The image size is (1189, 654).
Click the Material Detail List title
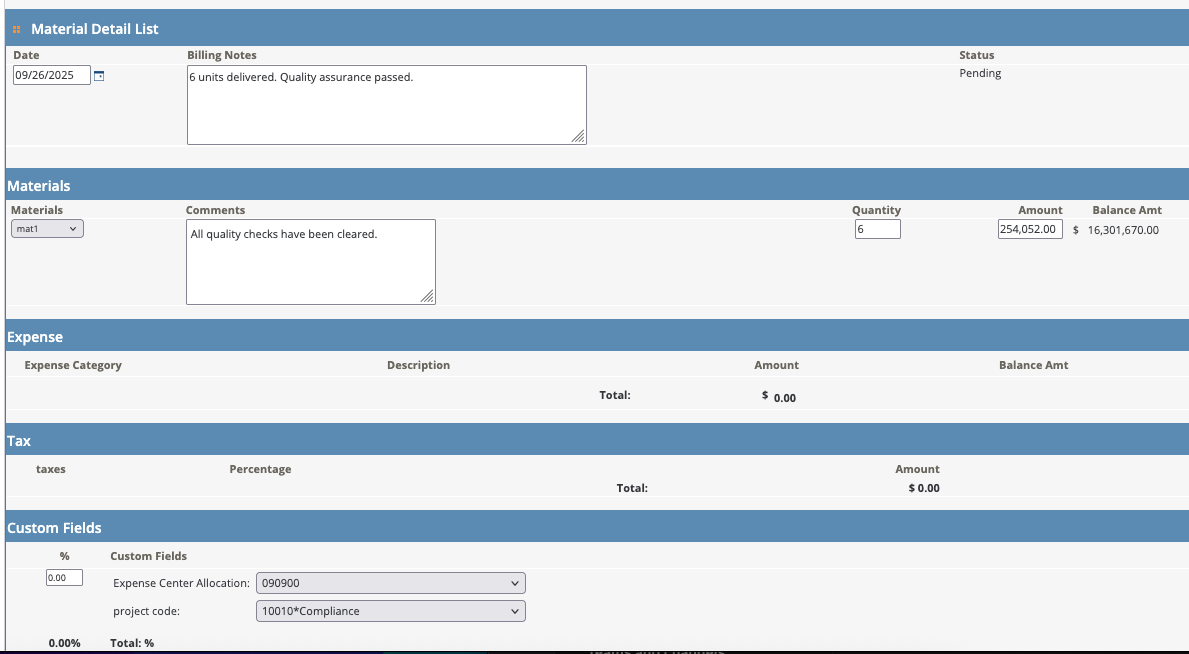click(x=95, y=30)
